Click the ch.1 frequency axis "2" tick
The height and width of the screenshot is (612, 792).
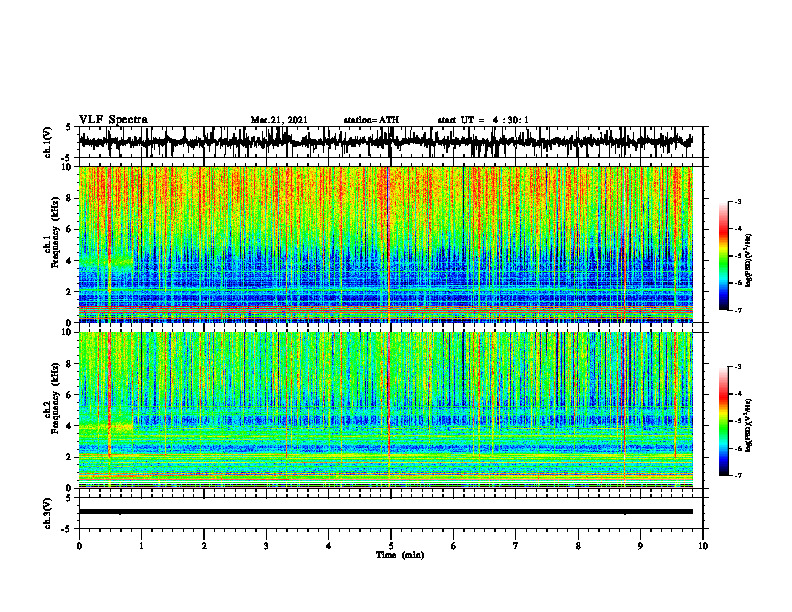pyautogui.click(x=70, y=292)
